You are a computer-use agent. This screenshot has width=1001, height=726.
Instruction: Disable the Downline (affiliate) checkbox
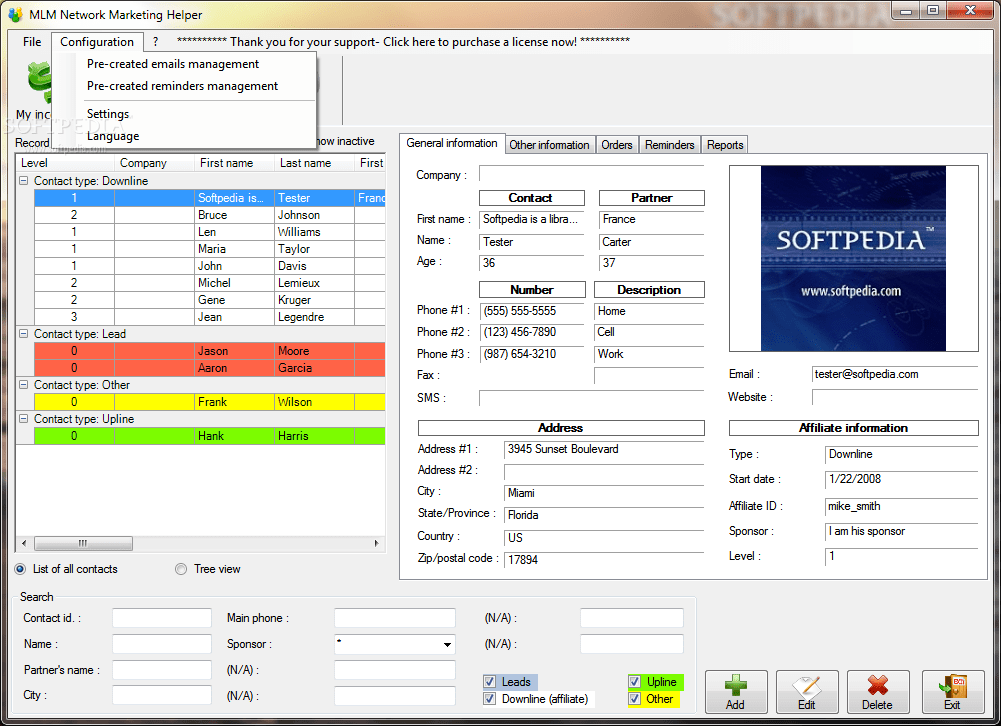click(491, 700)
